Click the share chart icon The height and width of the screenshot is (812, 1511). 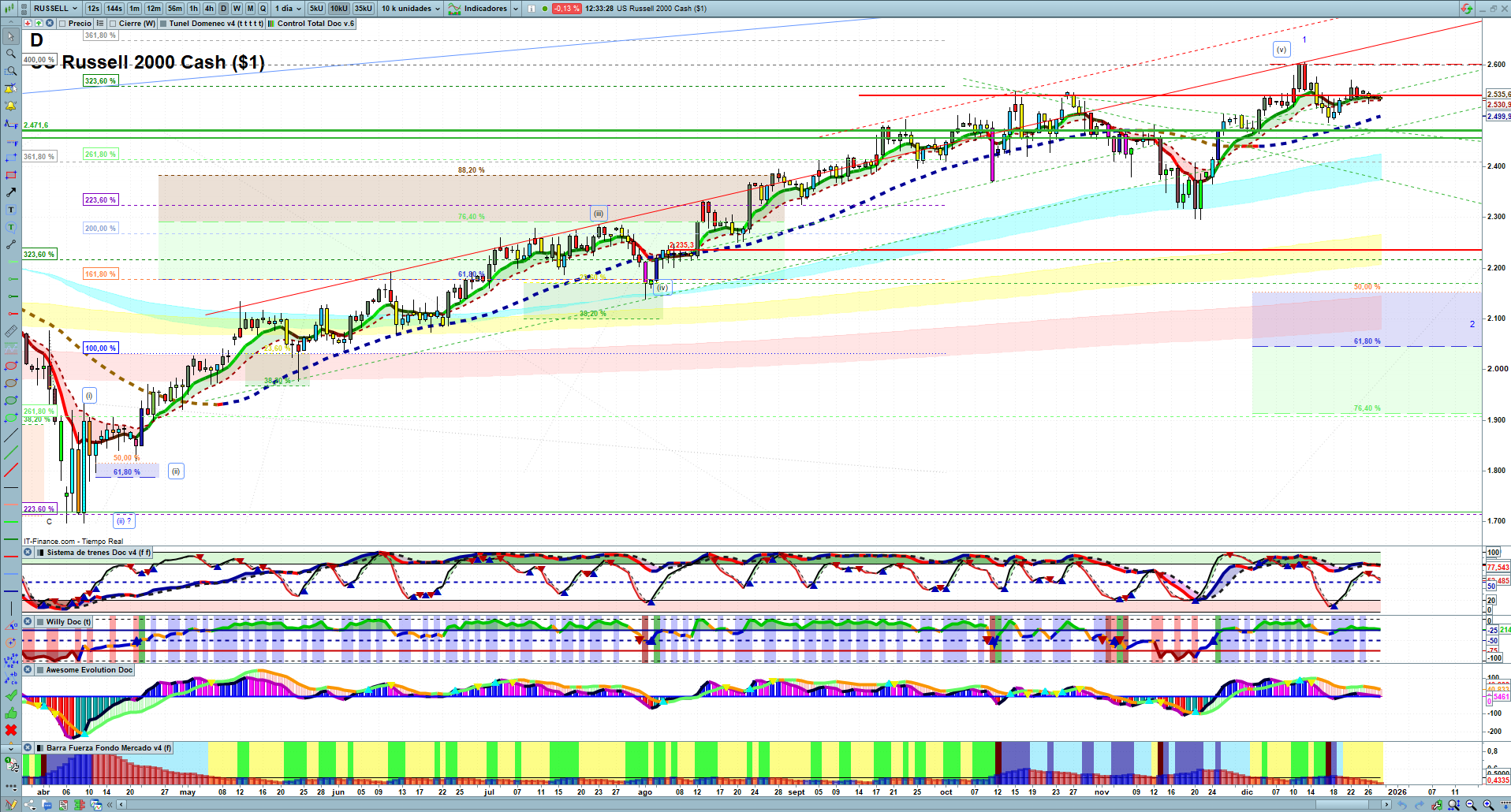point(30,805)
